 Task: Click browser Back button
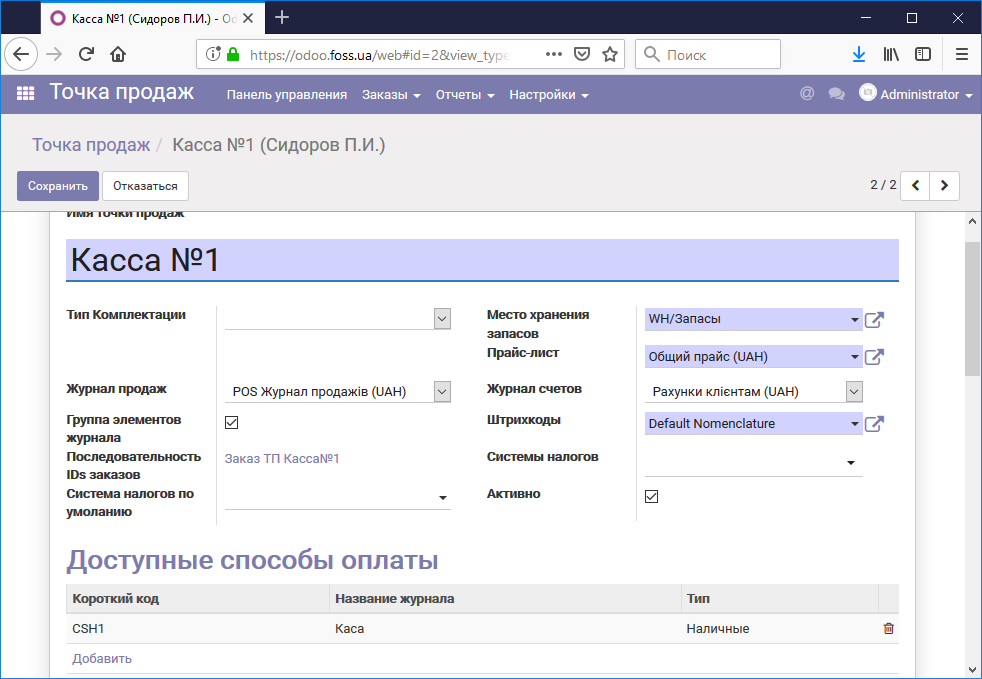(21, 54)
